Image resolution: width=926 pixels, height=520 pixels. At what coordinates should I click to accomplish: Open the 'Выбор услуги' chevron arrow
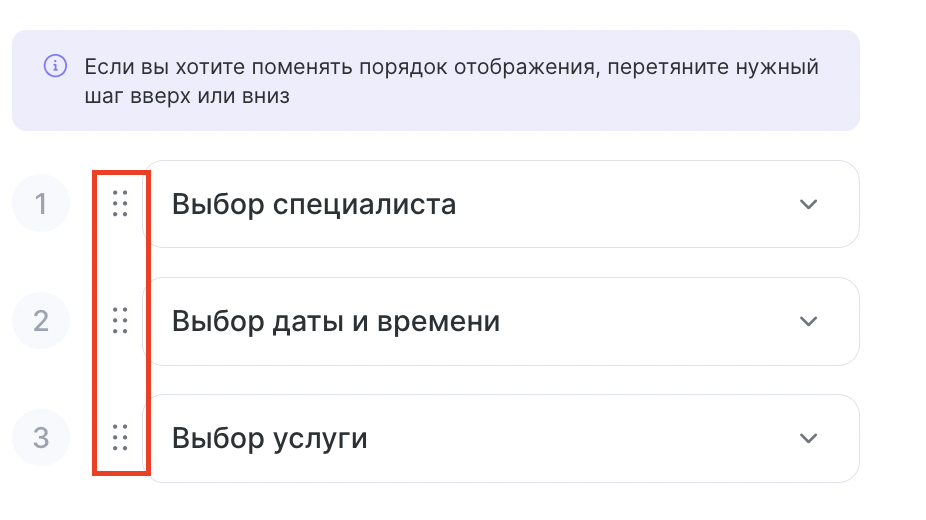point(808,438)
